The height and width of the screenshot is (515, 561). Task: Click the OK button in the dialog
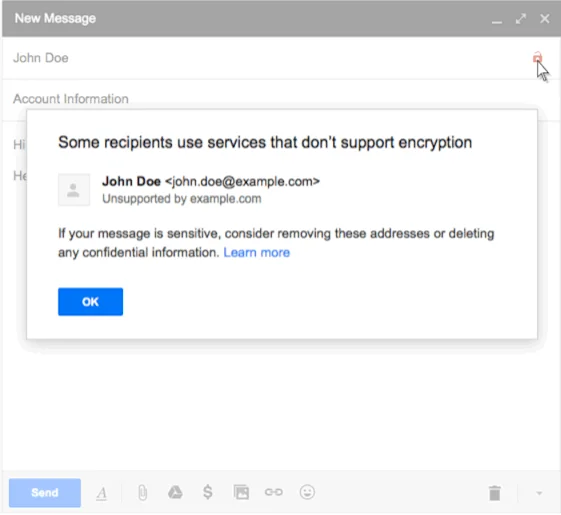(91, 302)
